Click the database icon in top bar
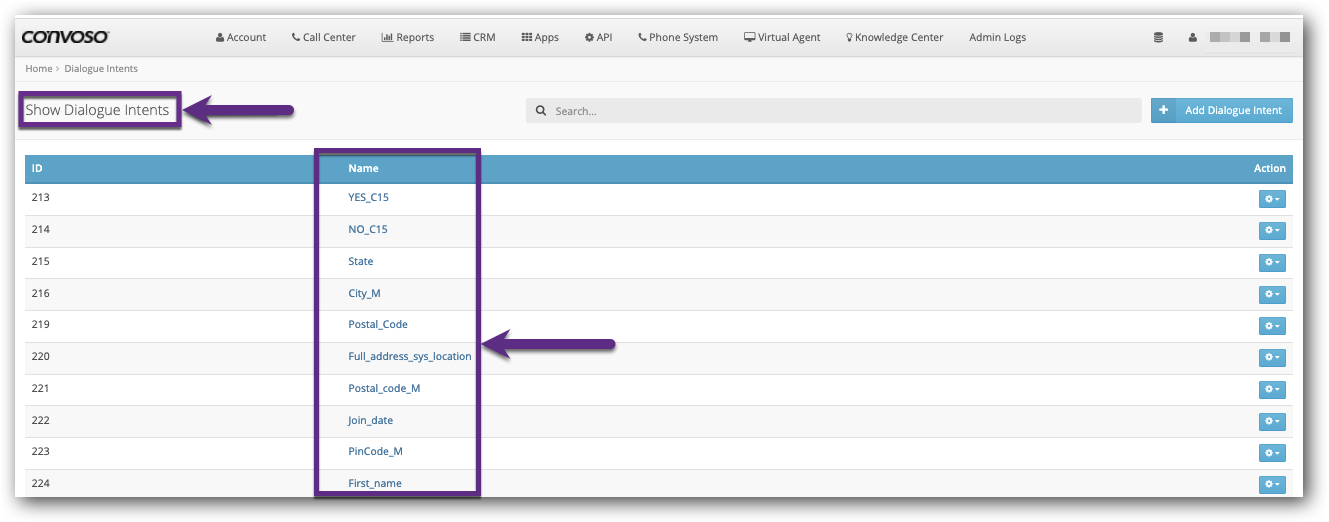The width and height of the screenshot is (1329, 522). click(1158, 38)
